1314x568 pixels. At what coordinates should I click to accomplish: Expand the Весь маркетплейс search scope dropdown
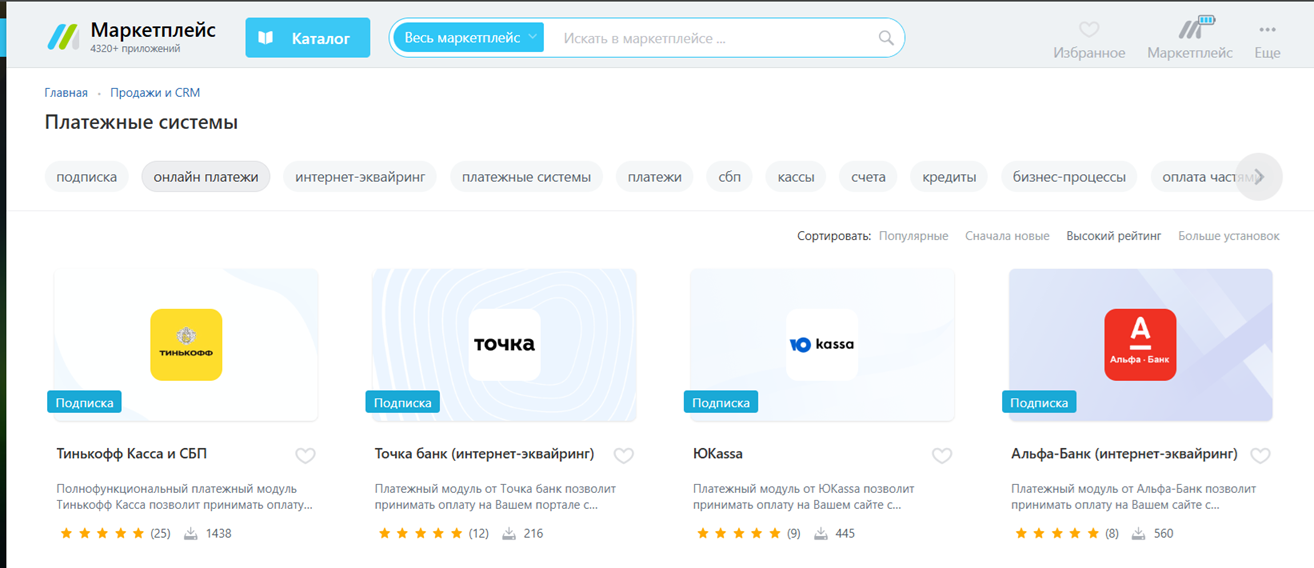[469, 38]
